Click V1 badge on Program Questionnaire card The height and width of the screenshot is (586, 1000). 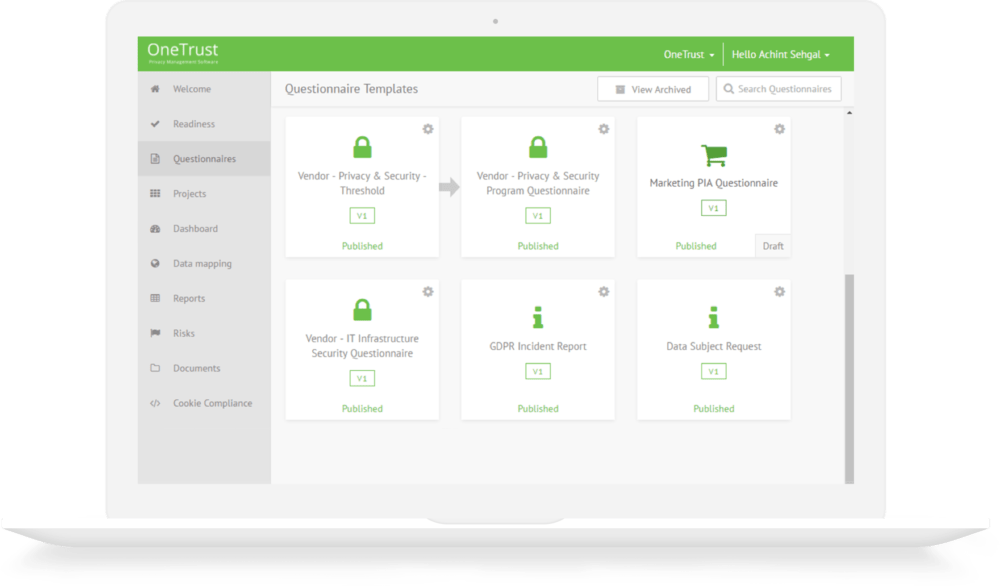pos(538,216)
